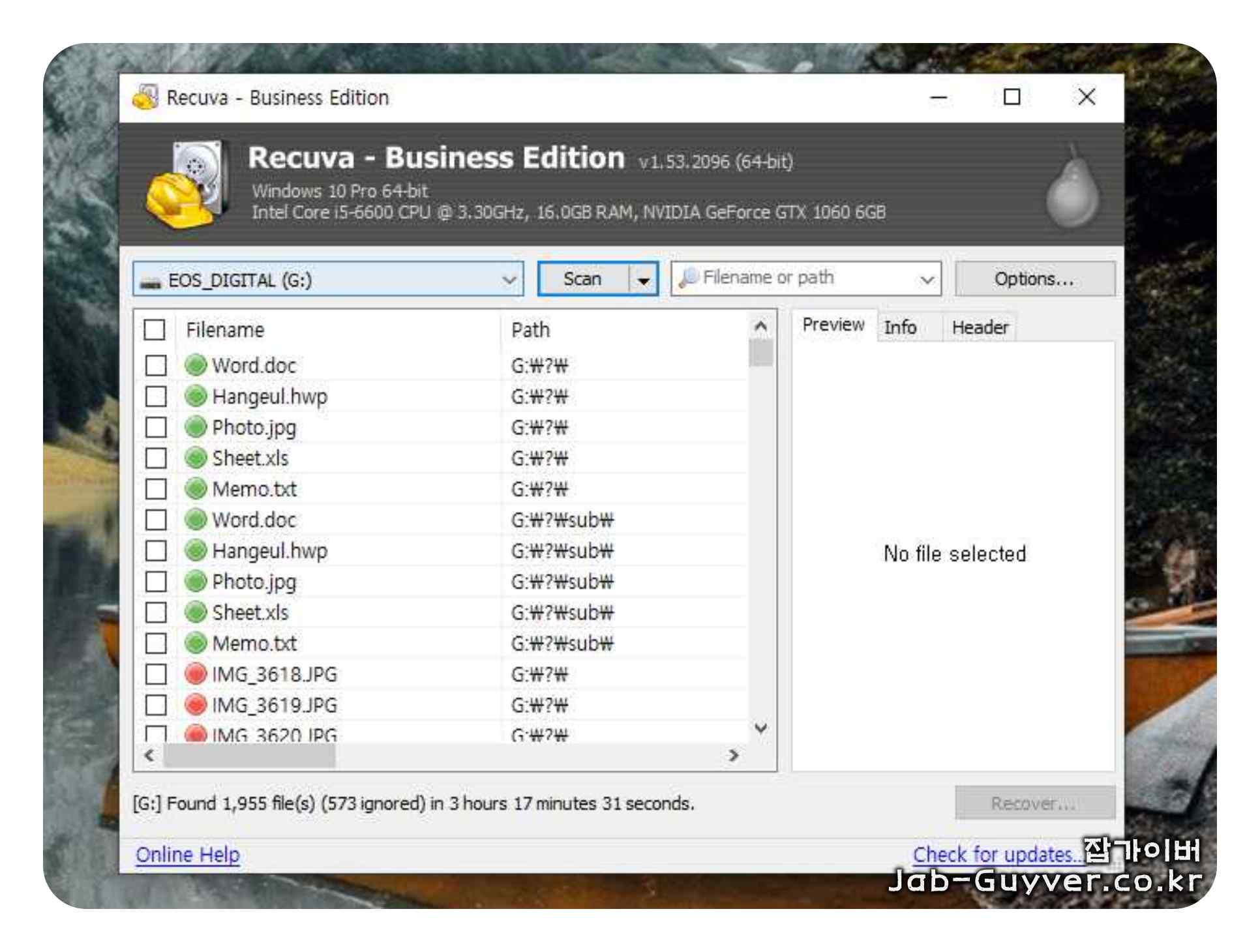This screenshot has height=952, width=1260.
Task: Click red status dot beside IMG_3619.JPG
Action: pyautogui.click(x=196, y=704)
